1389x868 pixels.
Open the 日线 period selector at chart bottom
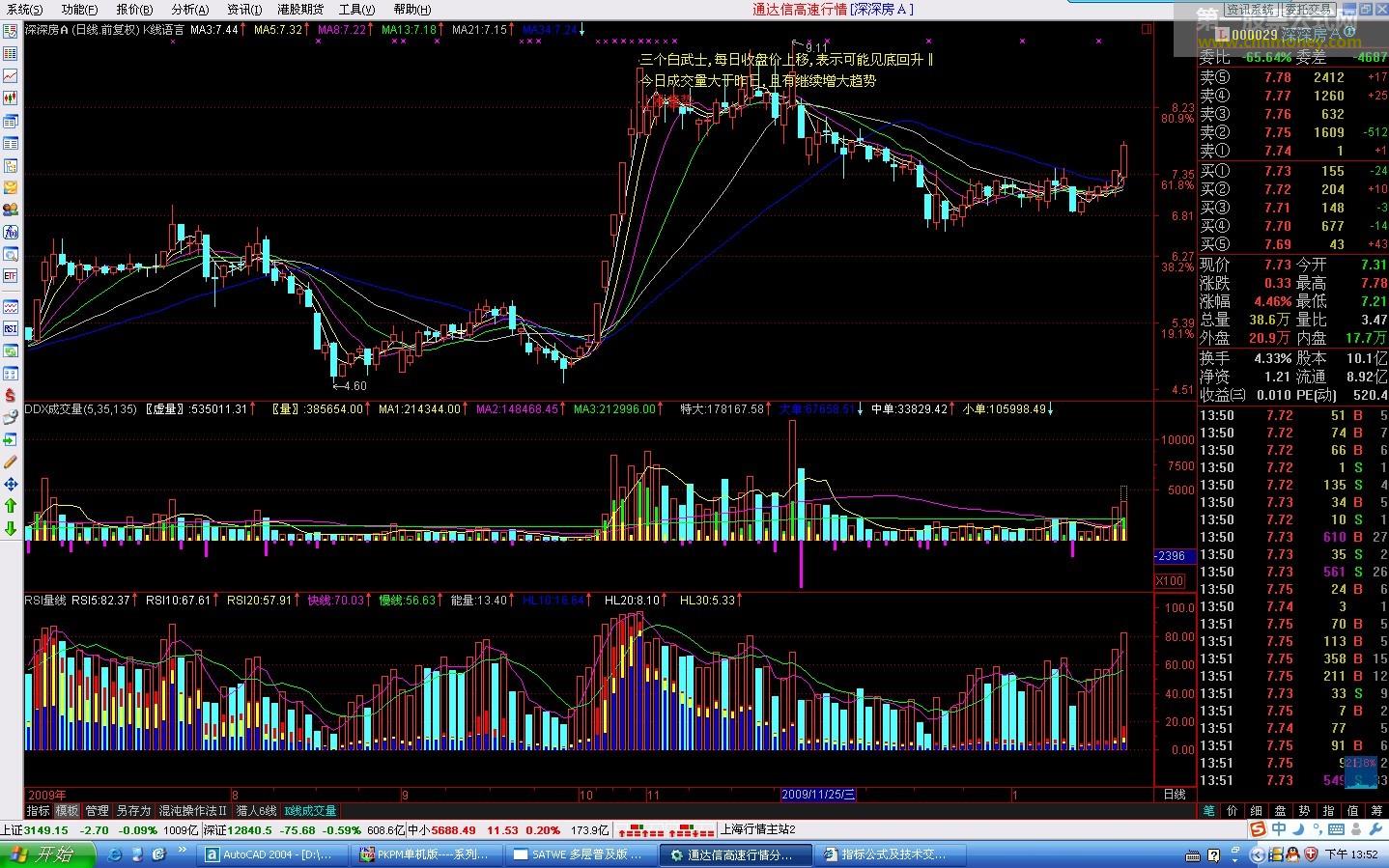1175,795
